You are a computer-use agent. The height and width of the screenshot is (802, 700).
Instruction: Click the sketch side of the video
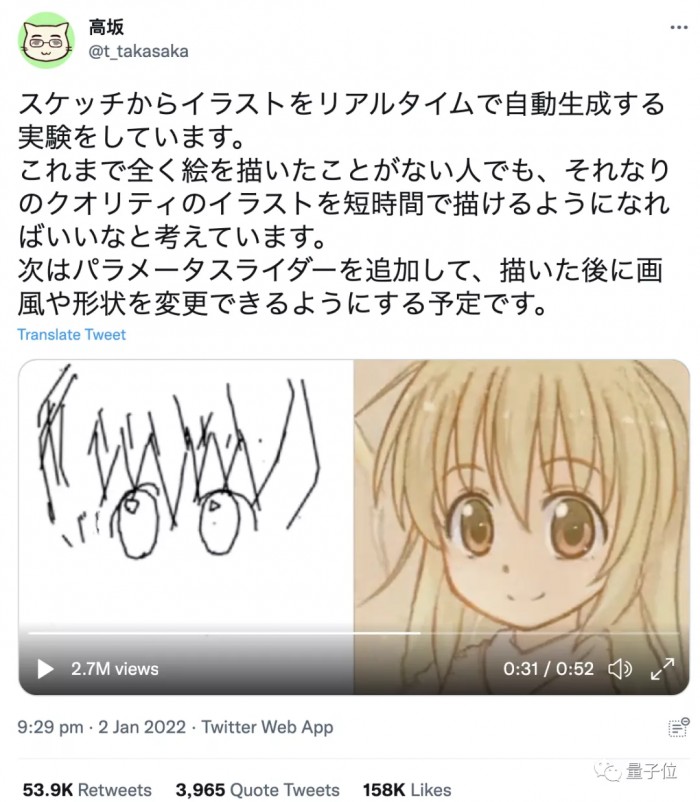click(186, 491)
